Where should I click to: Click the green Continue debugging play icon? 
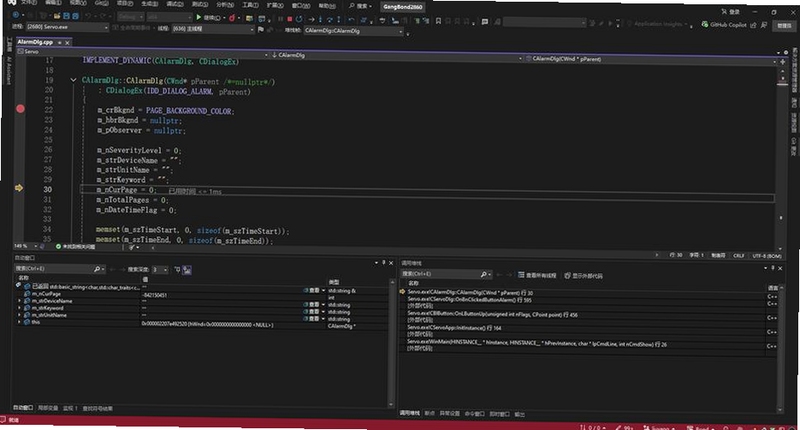(198, 17)
